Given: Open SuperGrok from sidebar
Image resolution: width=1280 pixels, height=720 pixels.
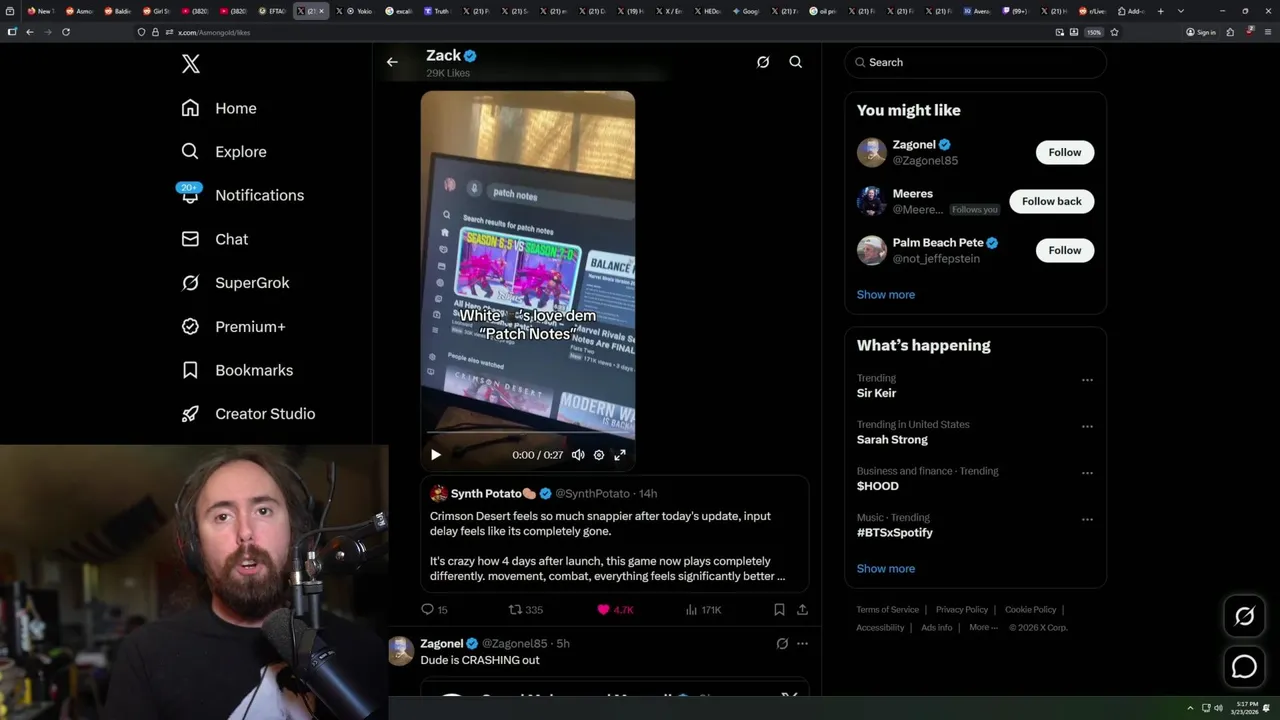Looking at the screenshot, I should tap(235, 283).
